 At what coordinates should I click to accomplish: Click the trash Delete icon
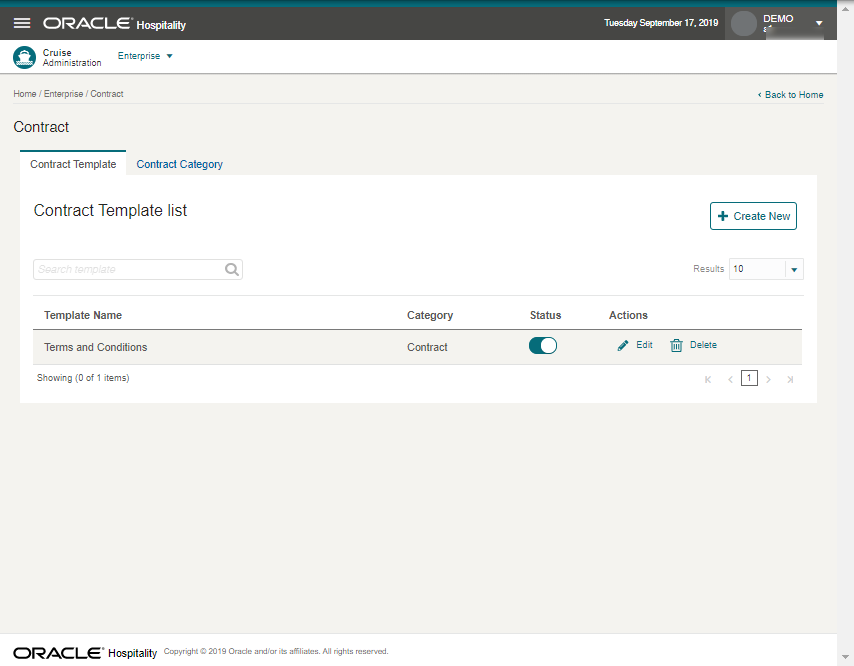tap(676, 345)
